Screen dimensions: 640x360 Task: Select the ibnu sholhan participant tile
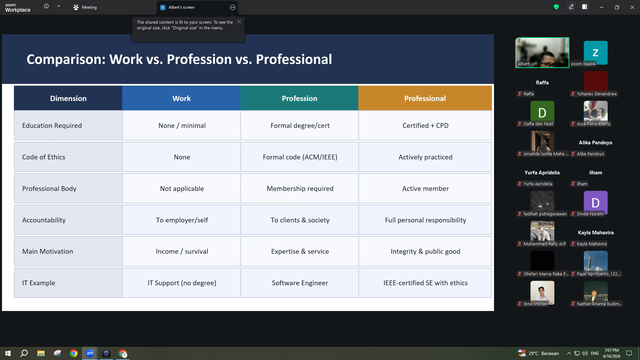coord(542,293)
